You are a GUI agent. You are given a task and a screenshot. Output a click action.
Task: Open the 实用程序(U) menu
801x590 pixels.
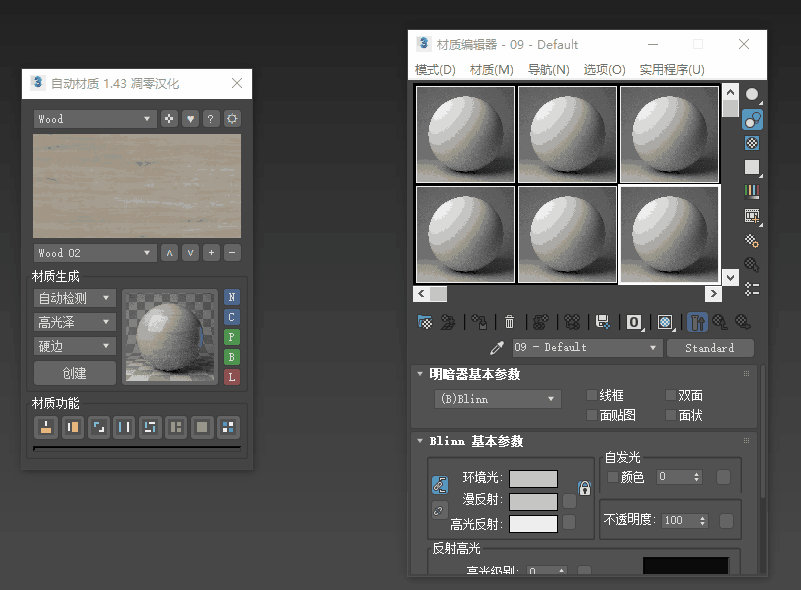tap(672, 69)
